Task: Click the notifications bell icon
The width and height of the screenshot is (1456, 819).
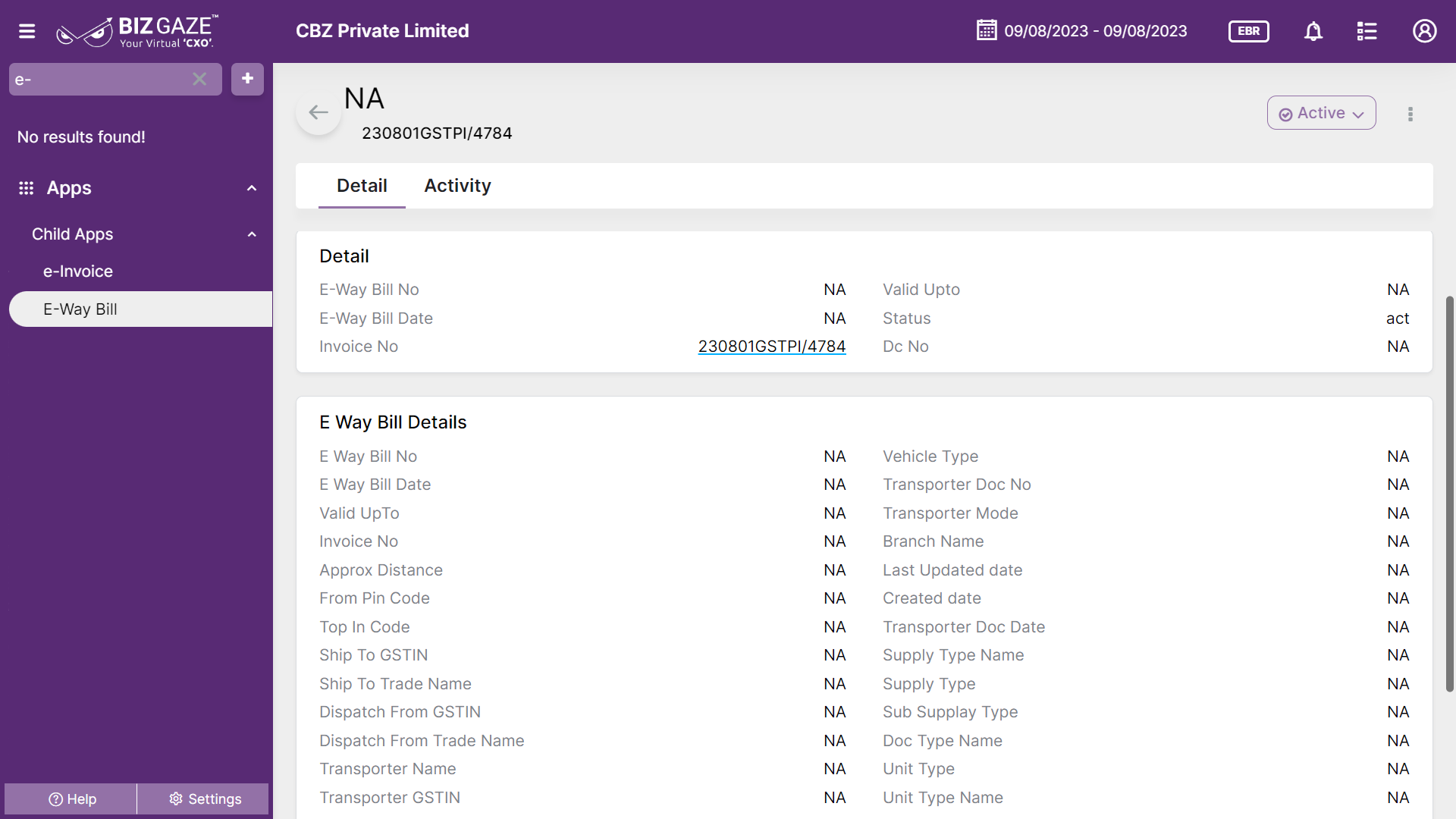Action: (x=1313, y=31)
